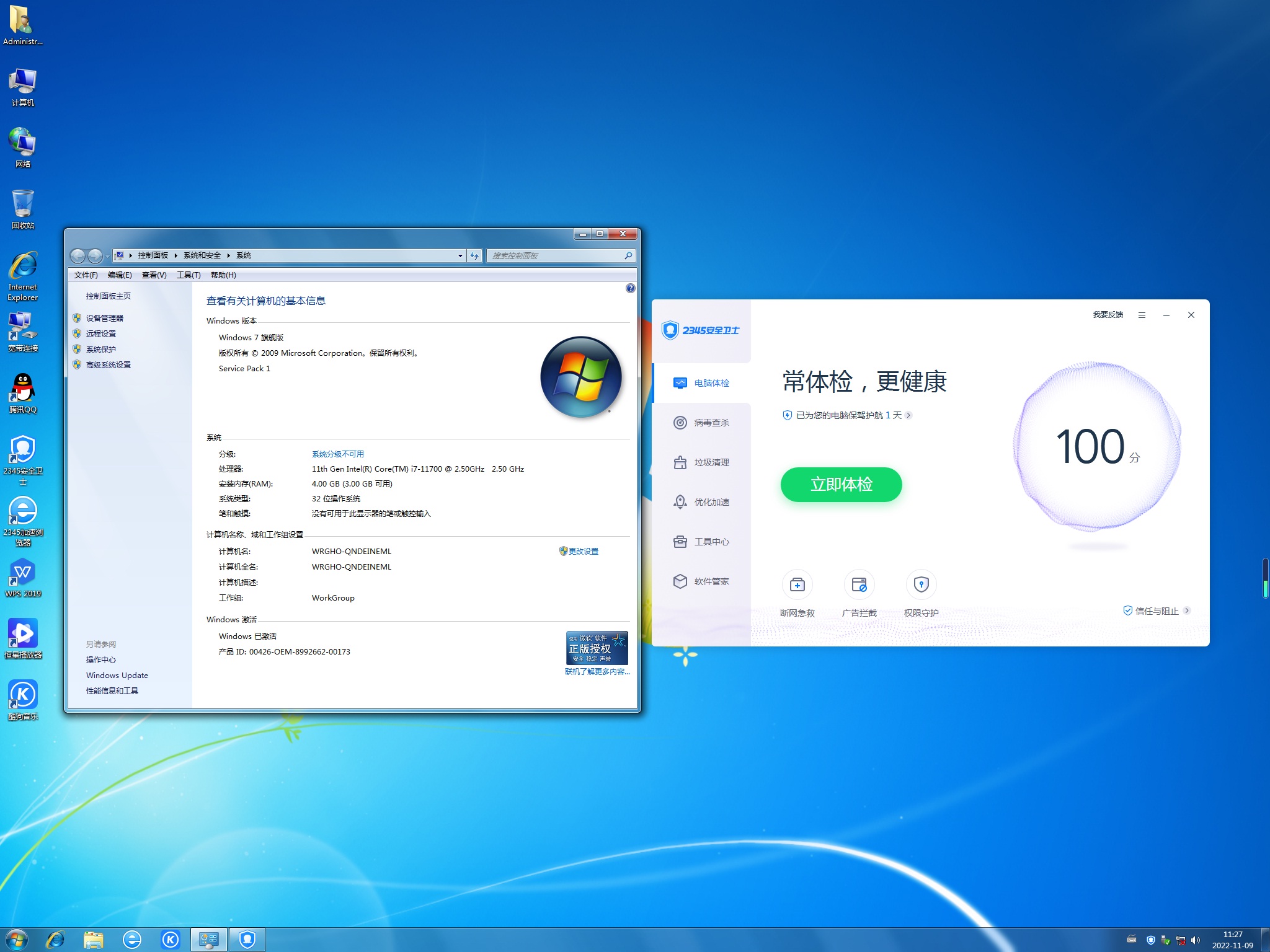
Task: Open WPS 2019 desktop shortcut
Action: tap(23, 578)
